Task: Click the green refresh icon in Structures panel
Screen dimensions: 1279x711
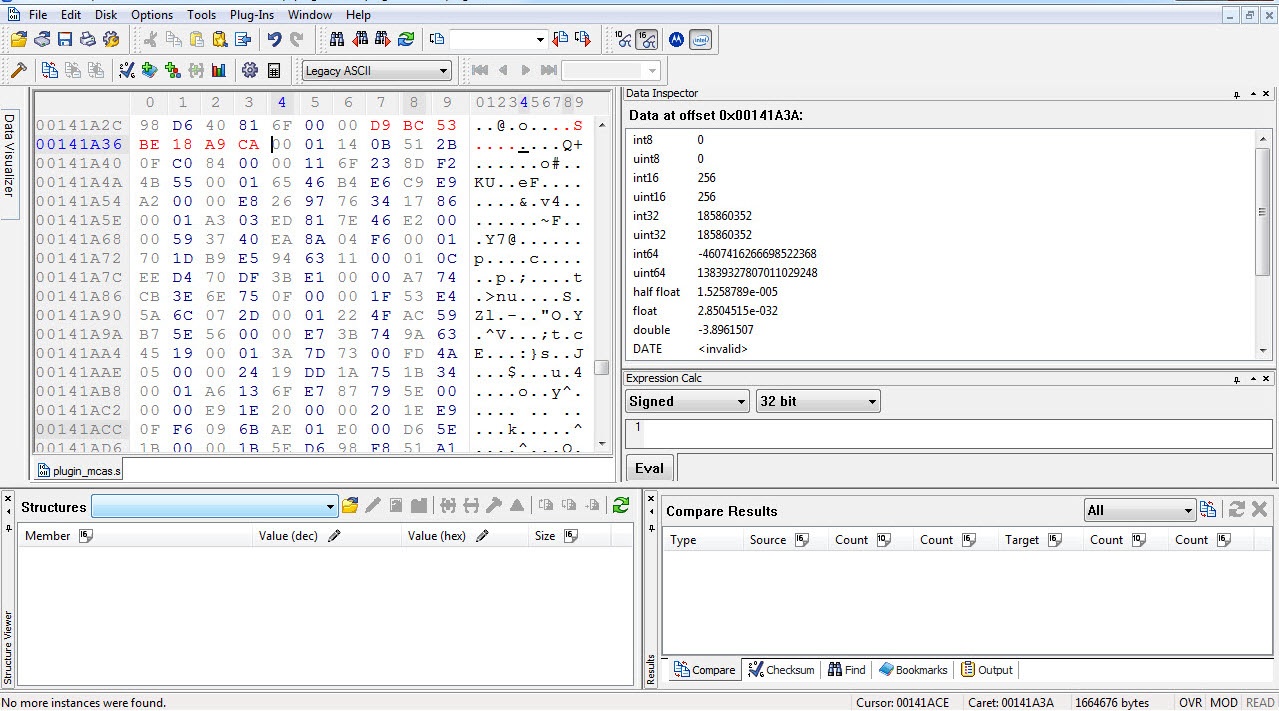Action: 621,506
